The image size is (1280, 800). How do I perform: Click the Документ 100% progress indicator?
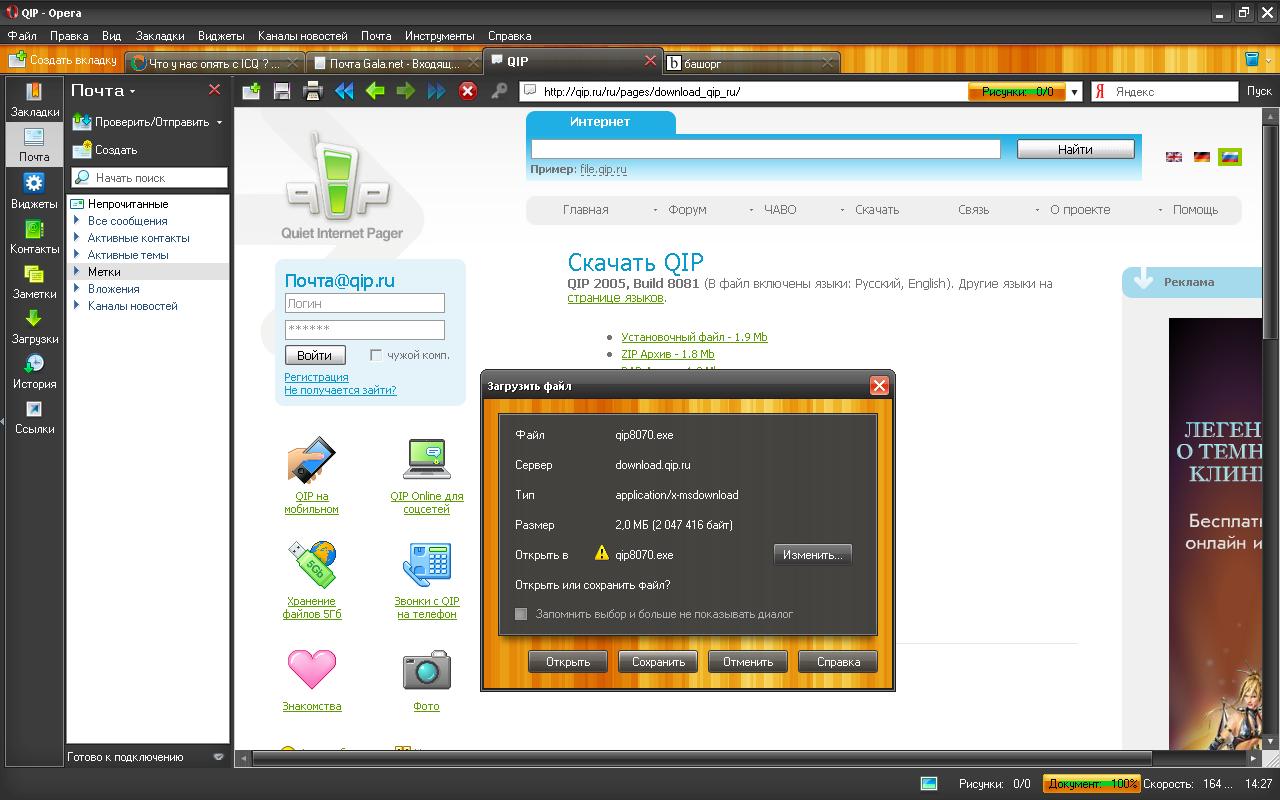[x=1091, y=784]
